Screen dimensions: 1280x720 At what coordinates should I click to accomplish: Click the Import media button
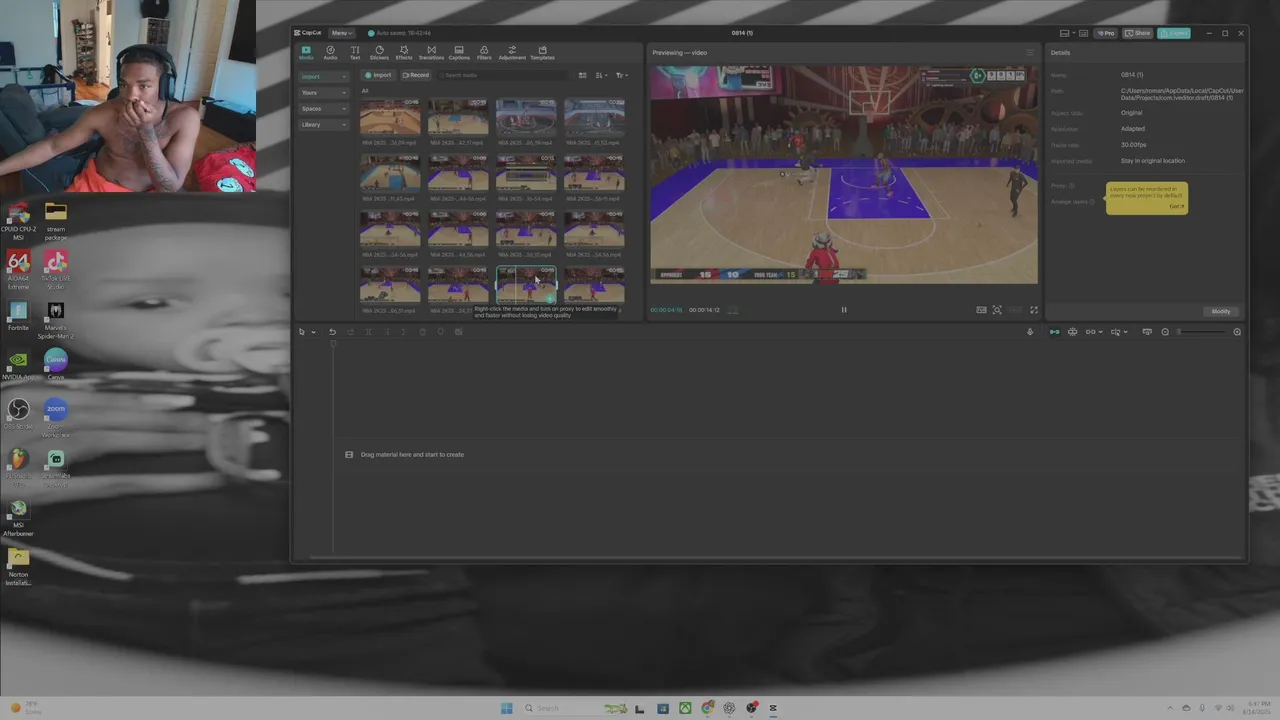coord(378,75)
